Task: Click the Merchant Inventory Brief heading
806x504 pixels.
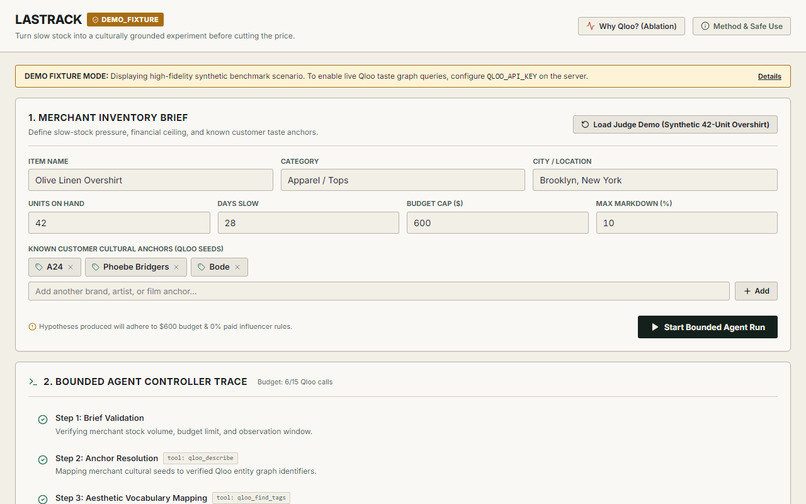Action: click(x=108, y=118)
